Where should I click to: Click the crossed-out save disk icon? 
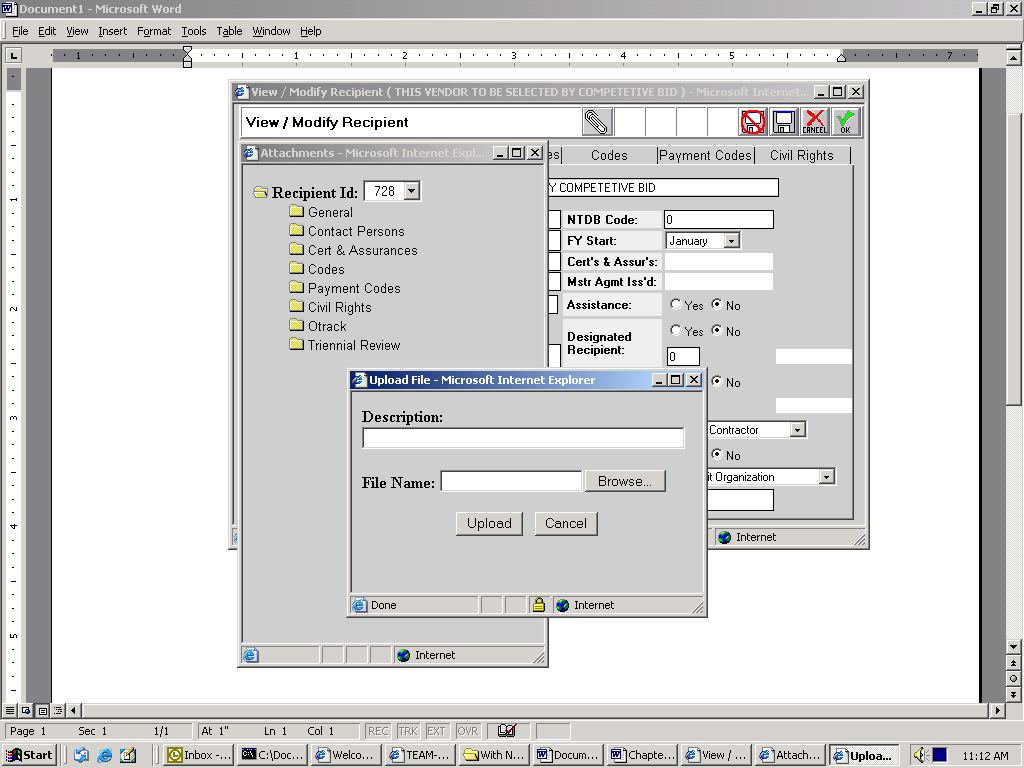(752, 121)
